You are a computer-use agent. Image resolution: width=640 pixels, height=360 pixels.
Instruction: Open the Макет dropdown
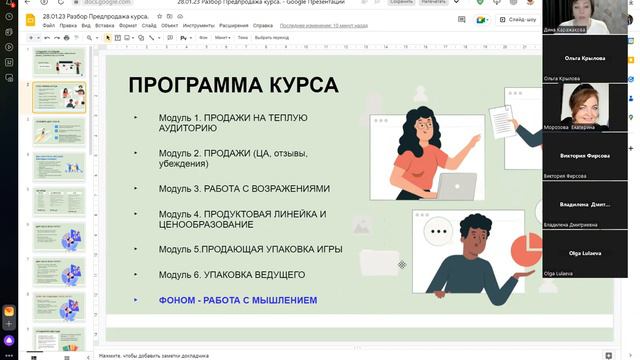pos(222,38)
